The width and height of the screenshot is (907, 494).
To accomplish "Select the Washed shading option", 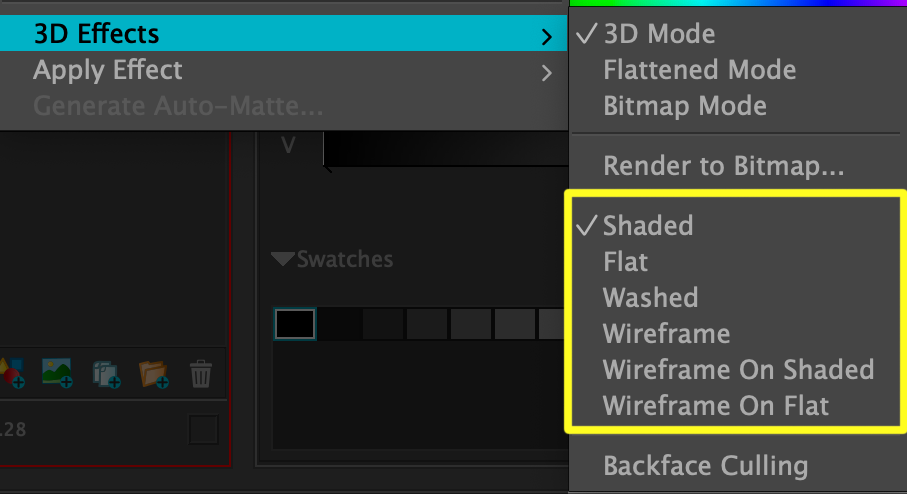I will 650,298.
